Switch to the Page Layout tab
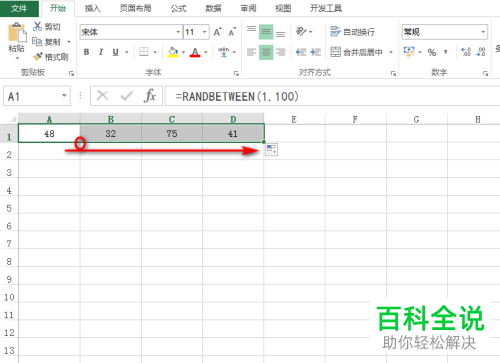The image size is (500, 363). click(135, 8)
